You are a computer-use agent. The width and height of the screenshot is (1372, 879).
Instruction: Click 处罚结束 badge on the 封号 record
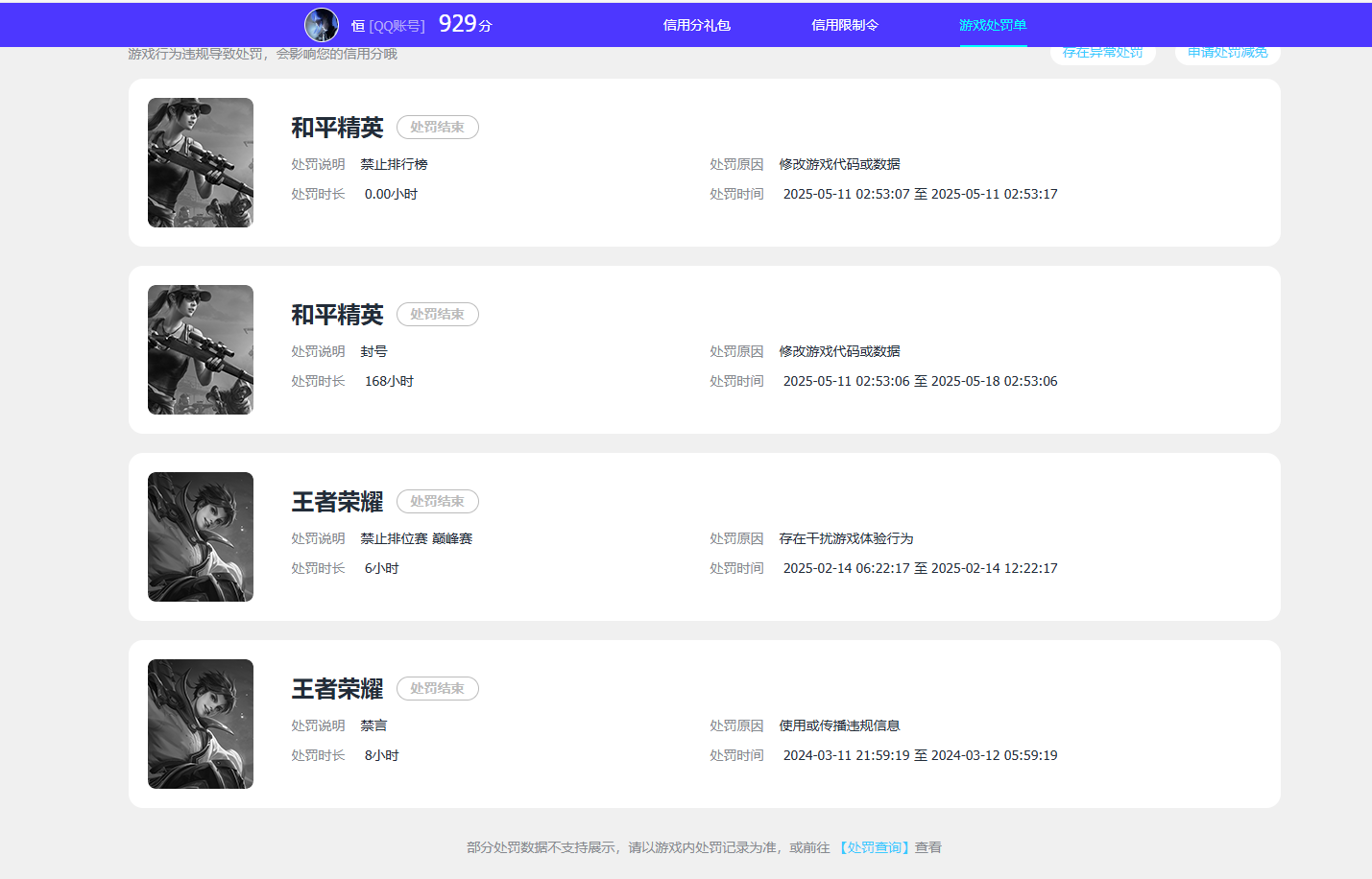(x=437, y=315)
